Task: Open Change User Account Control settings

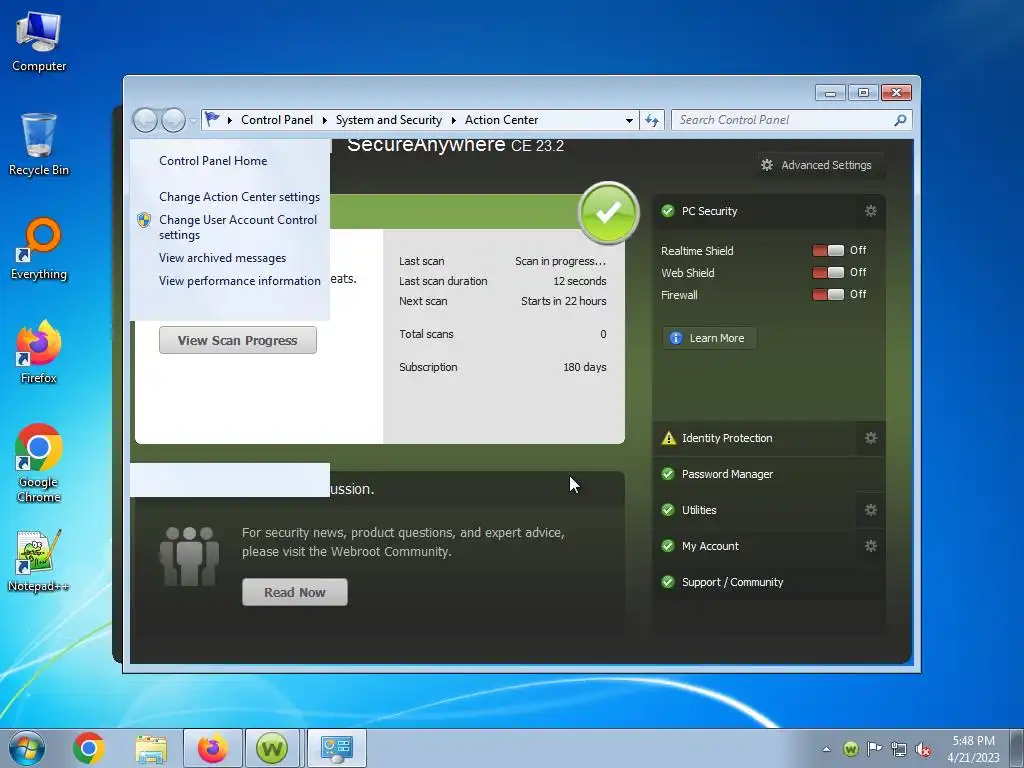Action: (x=238, y=227)
